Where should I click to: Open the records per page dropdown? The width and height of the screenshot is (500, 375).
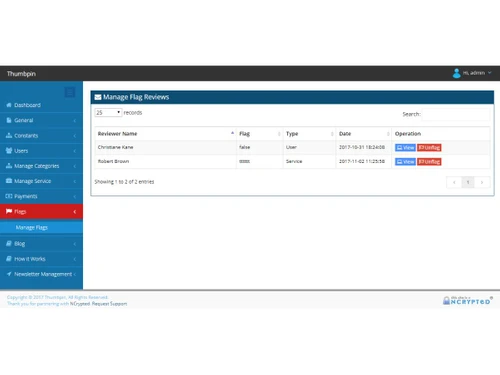[108, 113]
